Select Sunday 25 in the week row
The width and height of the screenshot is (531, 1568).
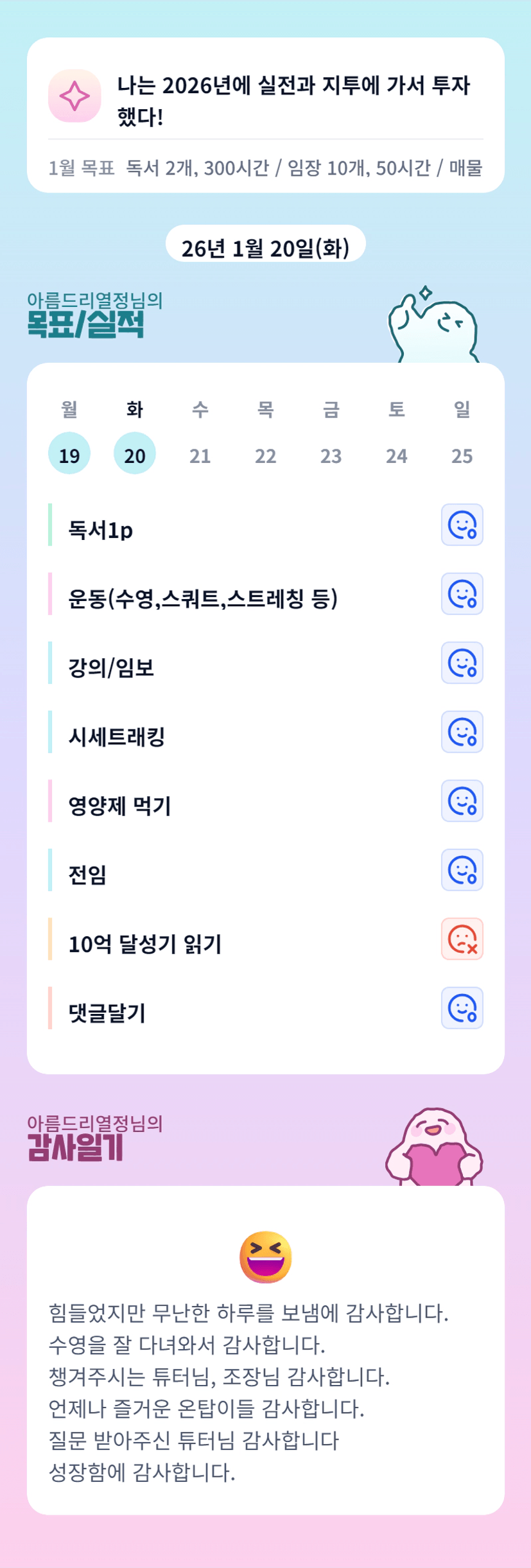point(462,455)
